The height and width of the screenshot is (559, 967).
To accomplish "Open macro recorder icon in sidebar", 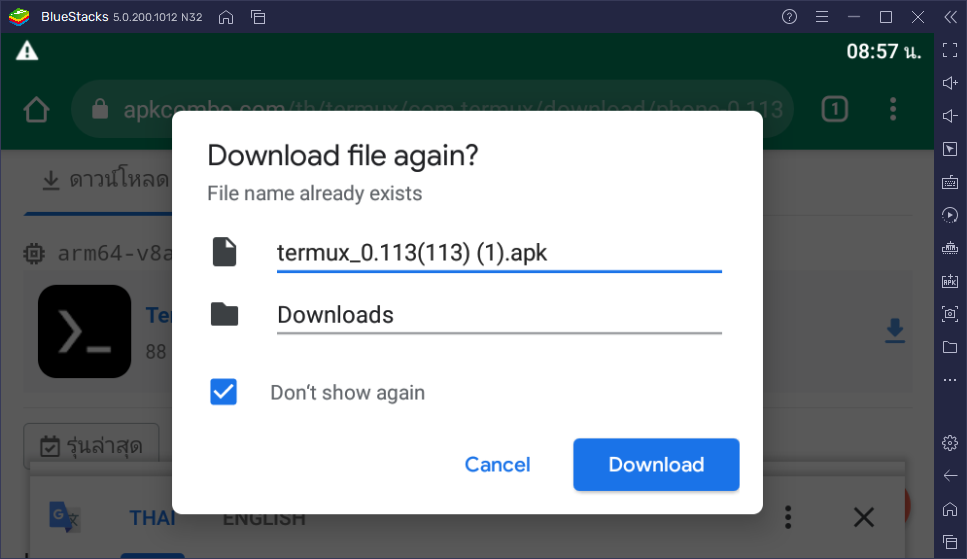I will click(950, 248).
